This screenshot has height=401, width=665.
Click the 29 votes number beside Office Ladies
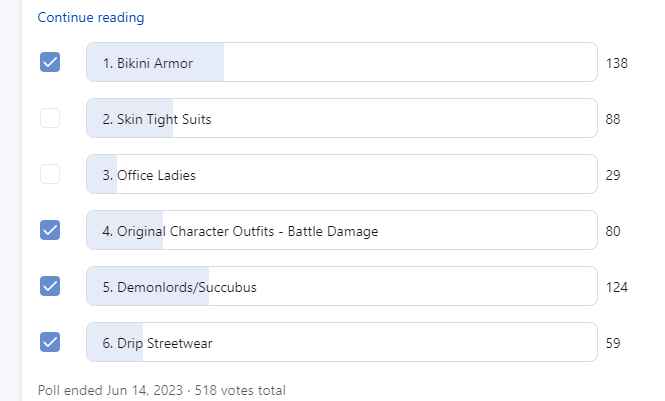coord(613,175)
